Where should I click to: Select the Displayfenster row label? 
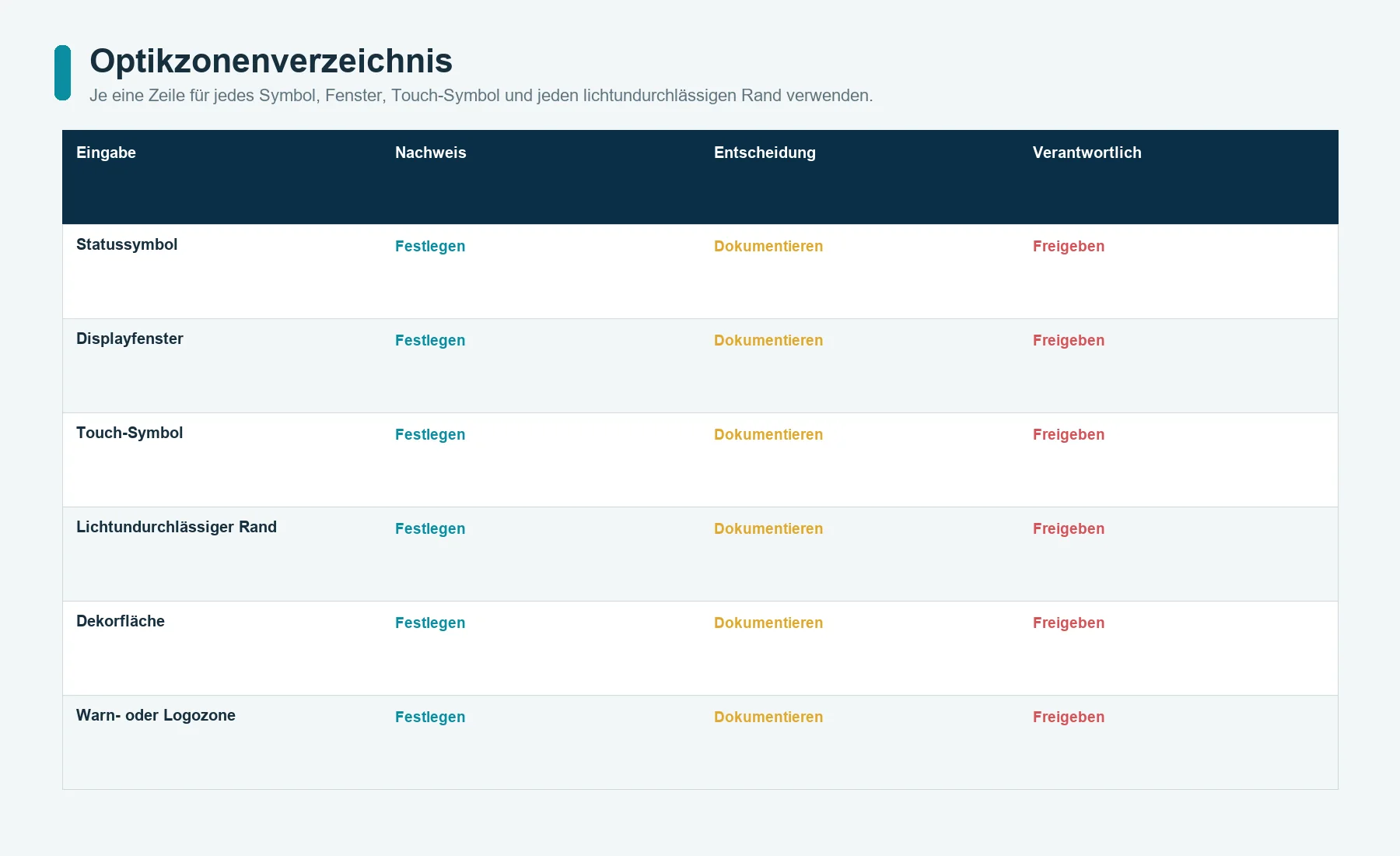pyautogui.click(x=129, y=339)
